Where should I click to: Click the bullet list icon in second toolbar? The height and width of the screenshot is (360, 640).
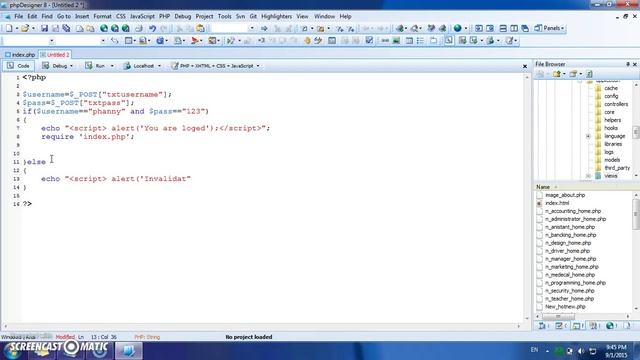(420, 40)
